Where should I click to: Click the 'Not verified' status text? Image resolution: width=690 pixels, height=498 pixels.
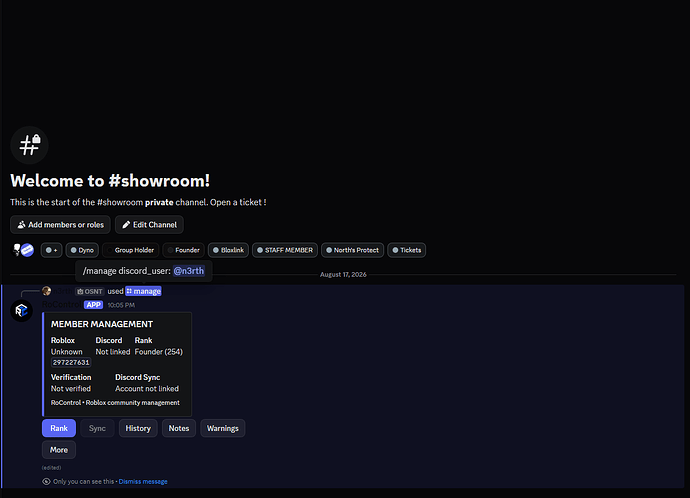click(71, 389)
